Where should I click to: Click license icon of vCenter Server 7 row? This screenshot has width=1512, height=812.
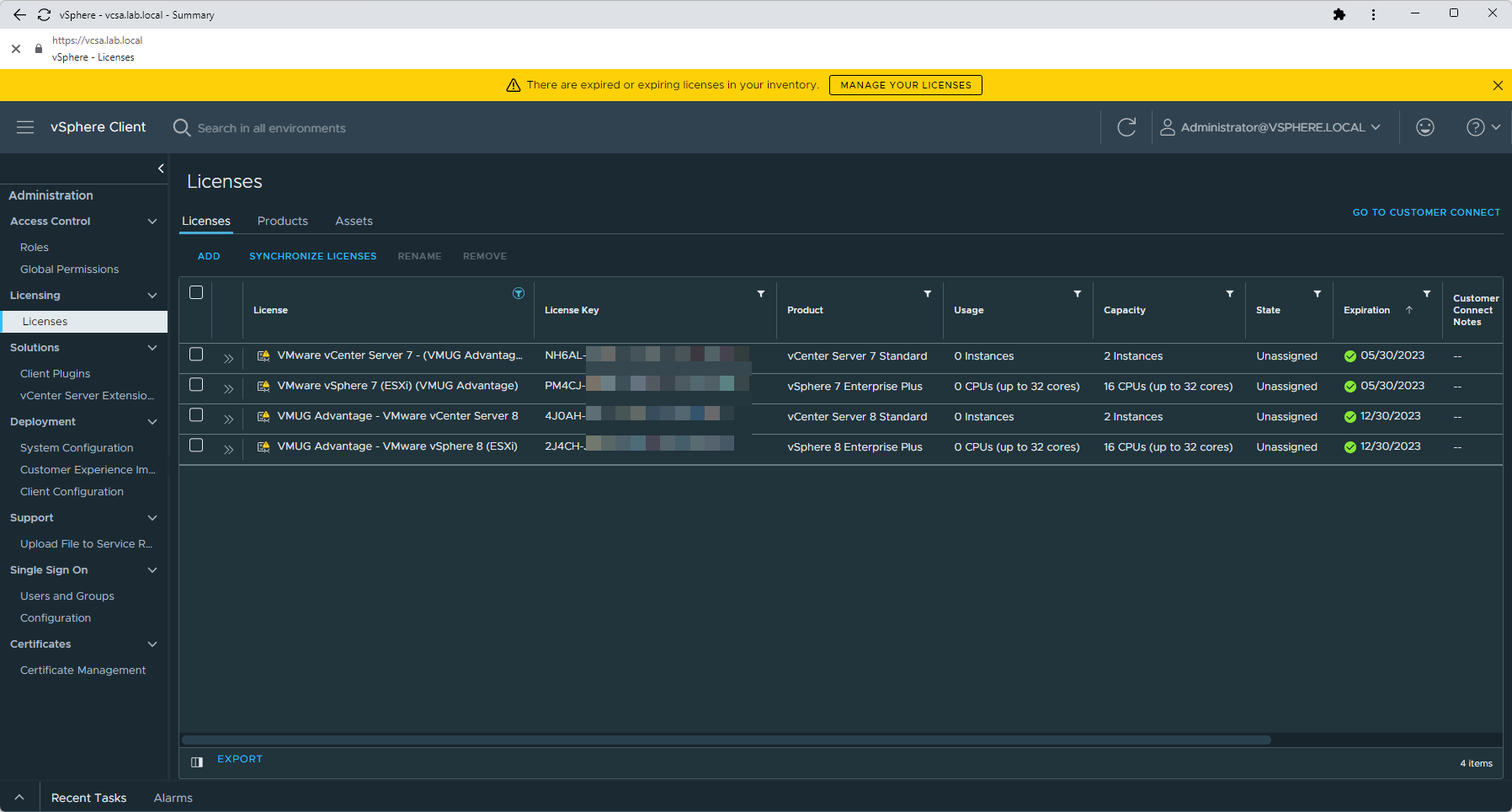pyautogui.click(x=264, y=355)
